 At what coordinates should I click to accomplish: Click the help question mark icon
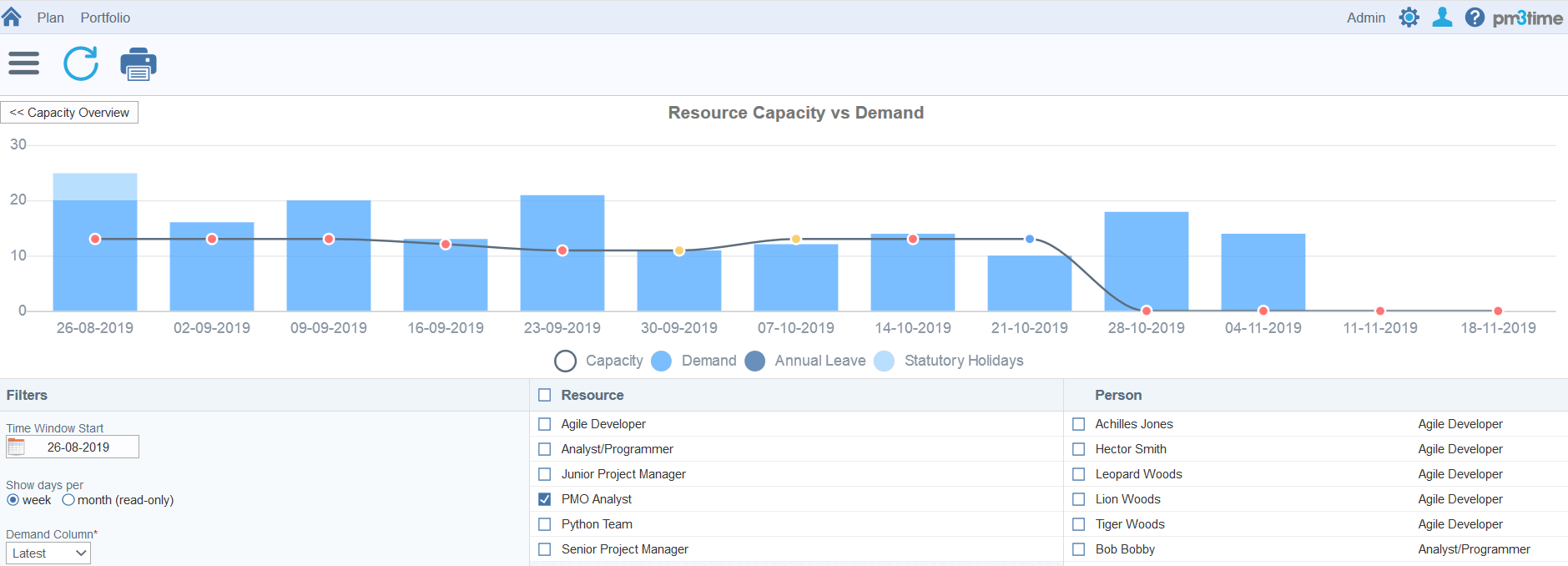[1475, 18]
